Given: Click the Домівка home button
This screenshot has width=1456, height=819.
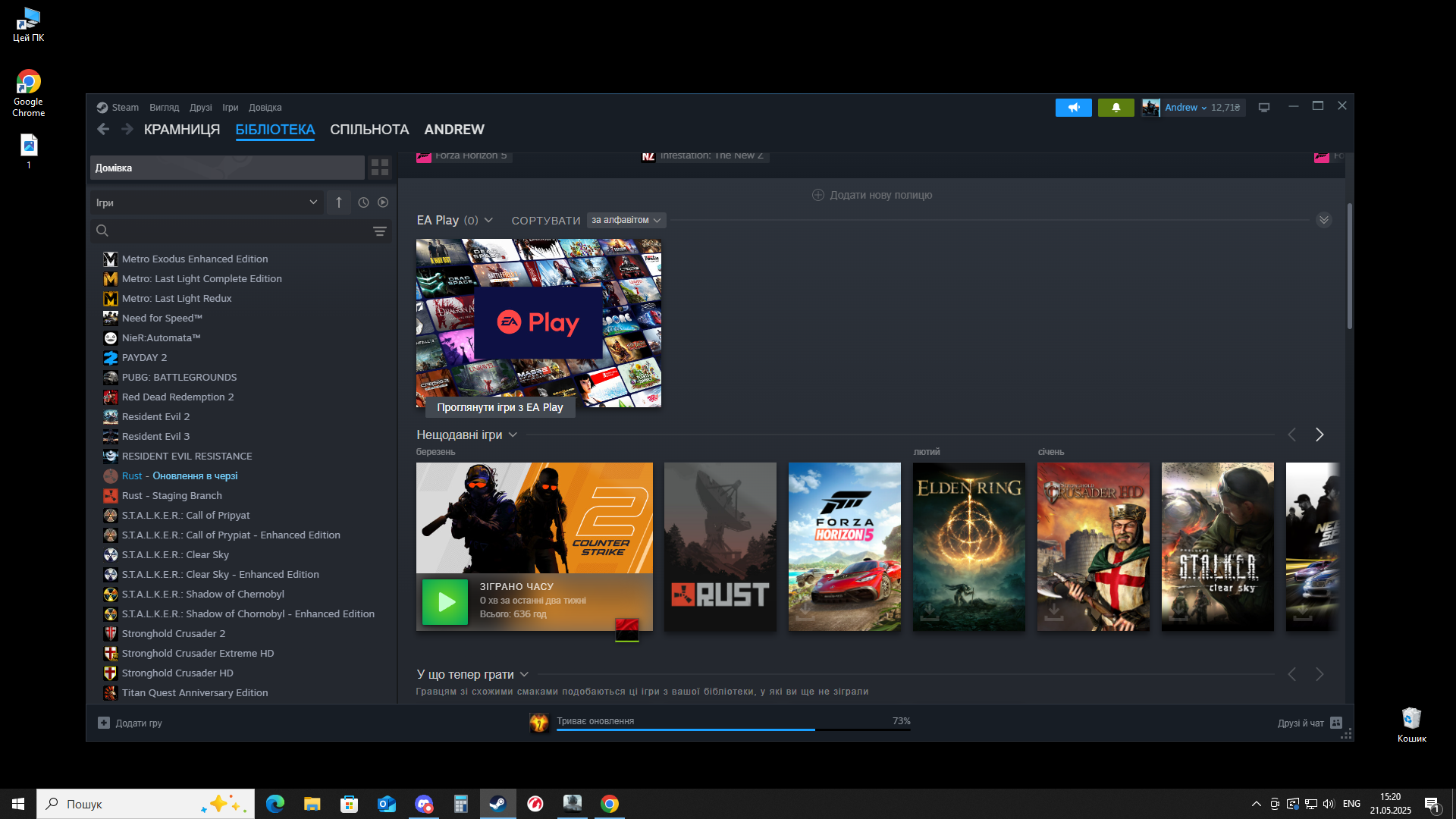Looking at the screenshot, I should [227, 168].
